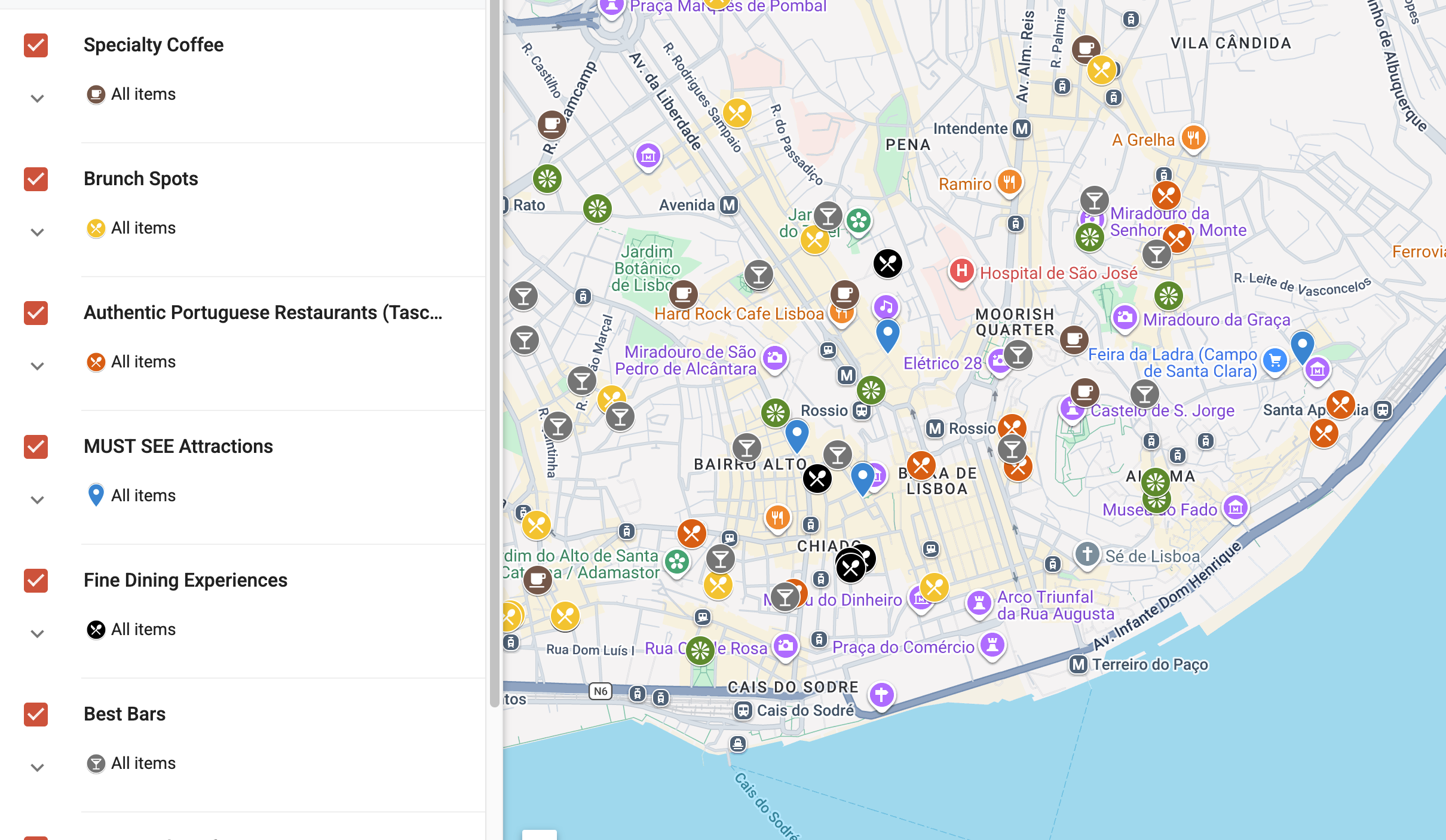
Task: Open the MUST SEE Attractions layer title
Action: coord(178,446)
